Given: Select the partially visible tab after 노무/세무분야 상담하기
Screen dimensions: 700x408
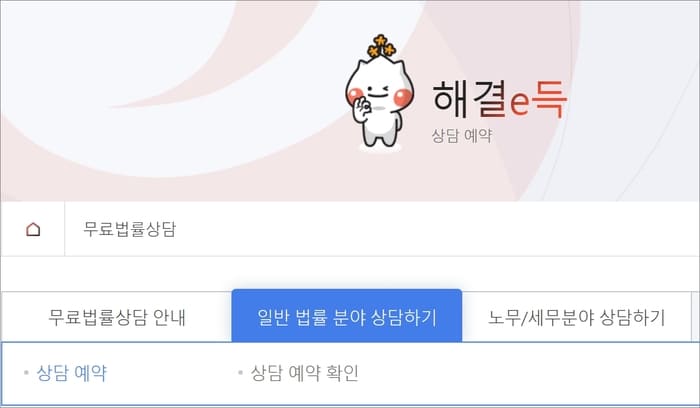Looking at the screenshot, I should [x=696, y=317].
